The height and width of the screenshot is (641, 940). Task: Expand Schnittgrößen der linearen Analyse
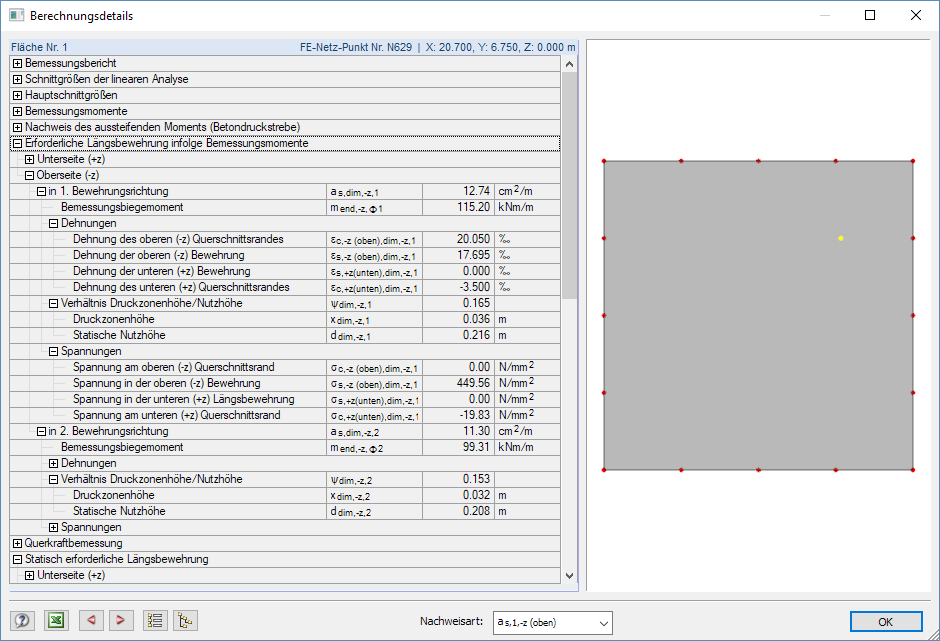(17, 80)
